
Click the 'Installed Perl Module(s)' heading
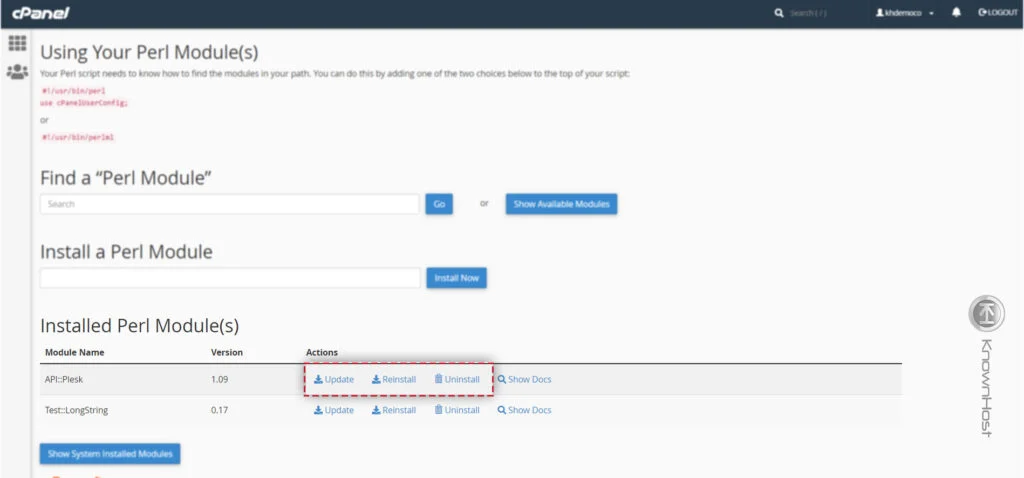(x=140, y=325)
